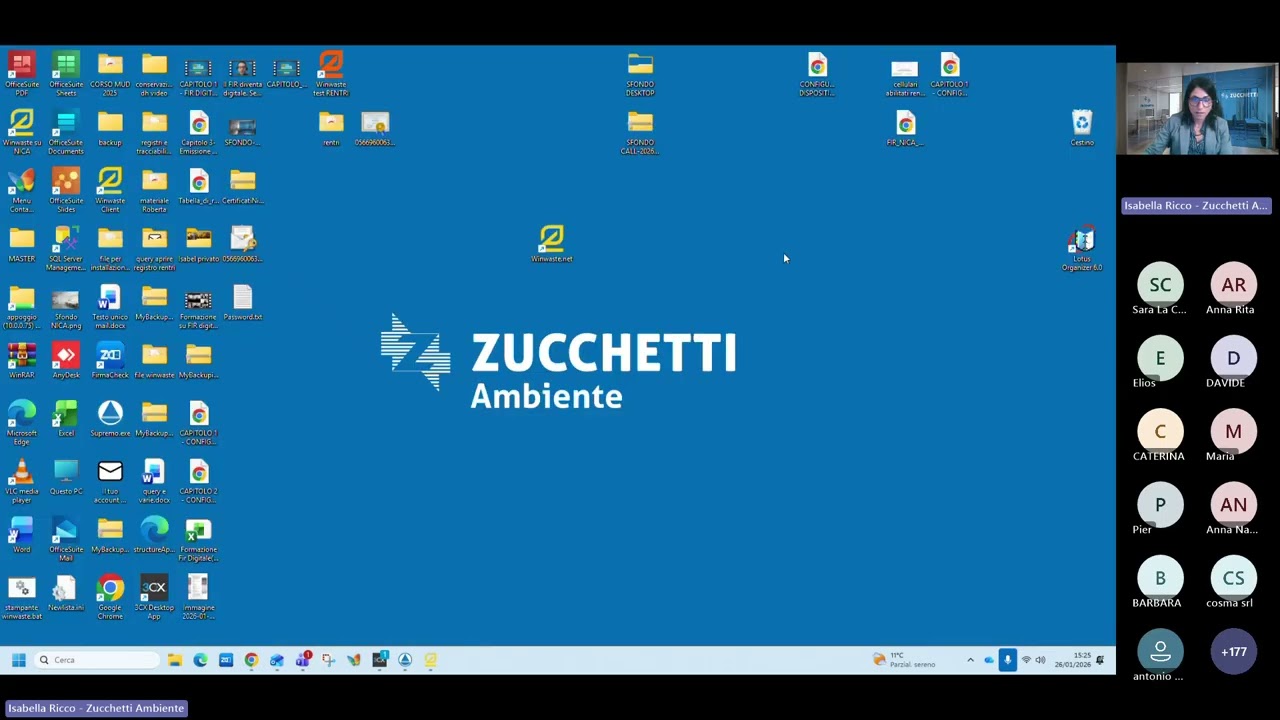Open the Word desktop shortcut
Screen dimensions: 1280x720
tap(21, 535)
